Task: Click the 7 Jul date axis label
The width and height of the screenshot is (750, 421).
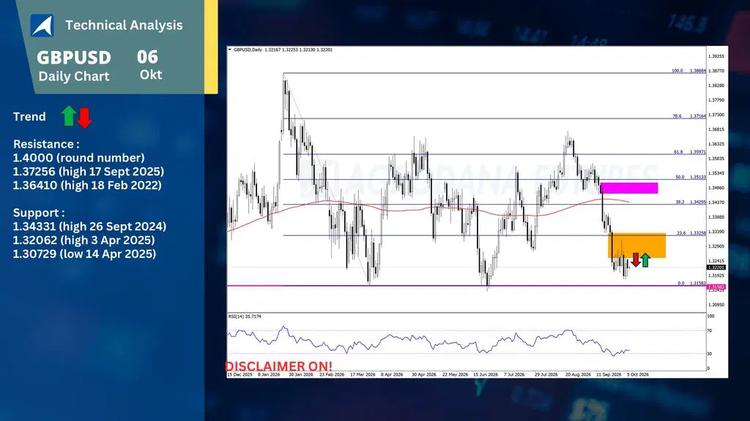Action: click(x=514, y=375)
